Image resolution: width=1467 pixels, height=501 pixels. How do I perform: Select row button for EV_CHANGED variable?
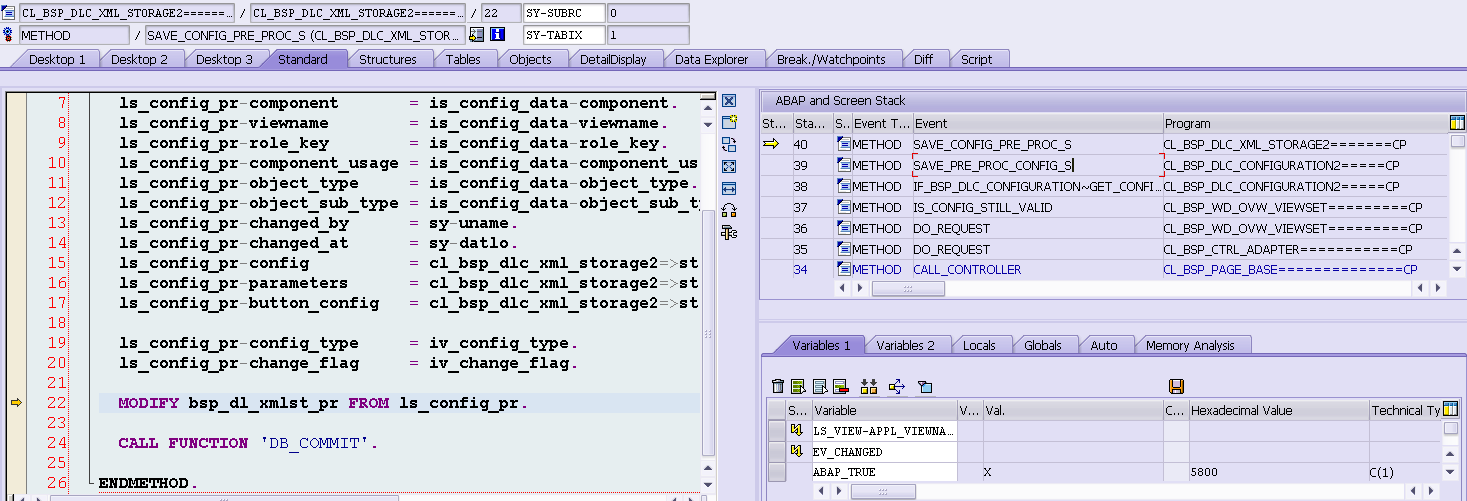point(776,451)
